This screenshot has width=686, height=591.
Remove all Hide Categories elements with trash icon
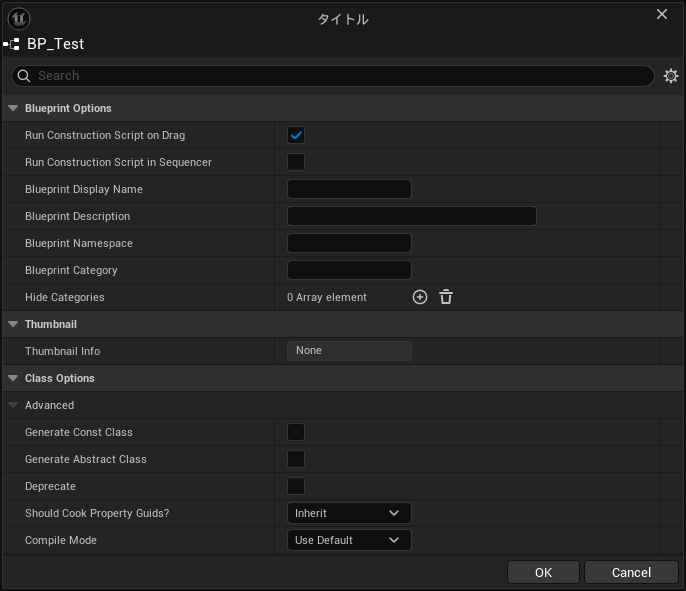[x=446, y=297]
